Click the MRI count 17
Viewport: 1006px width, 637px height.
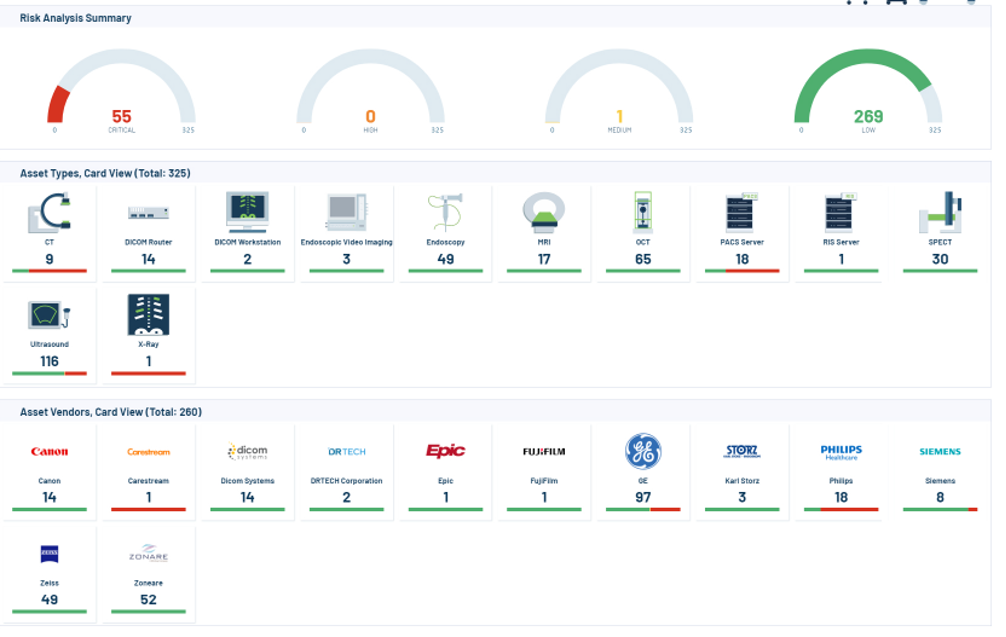pos(544,259)
